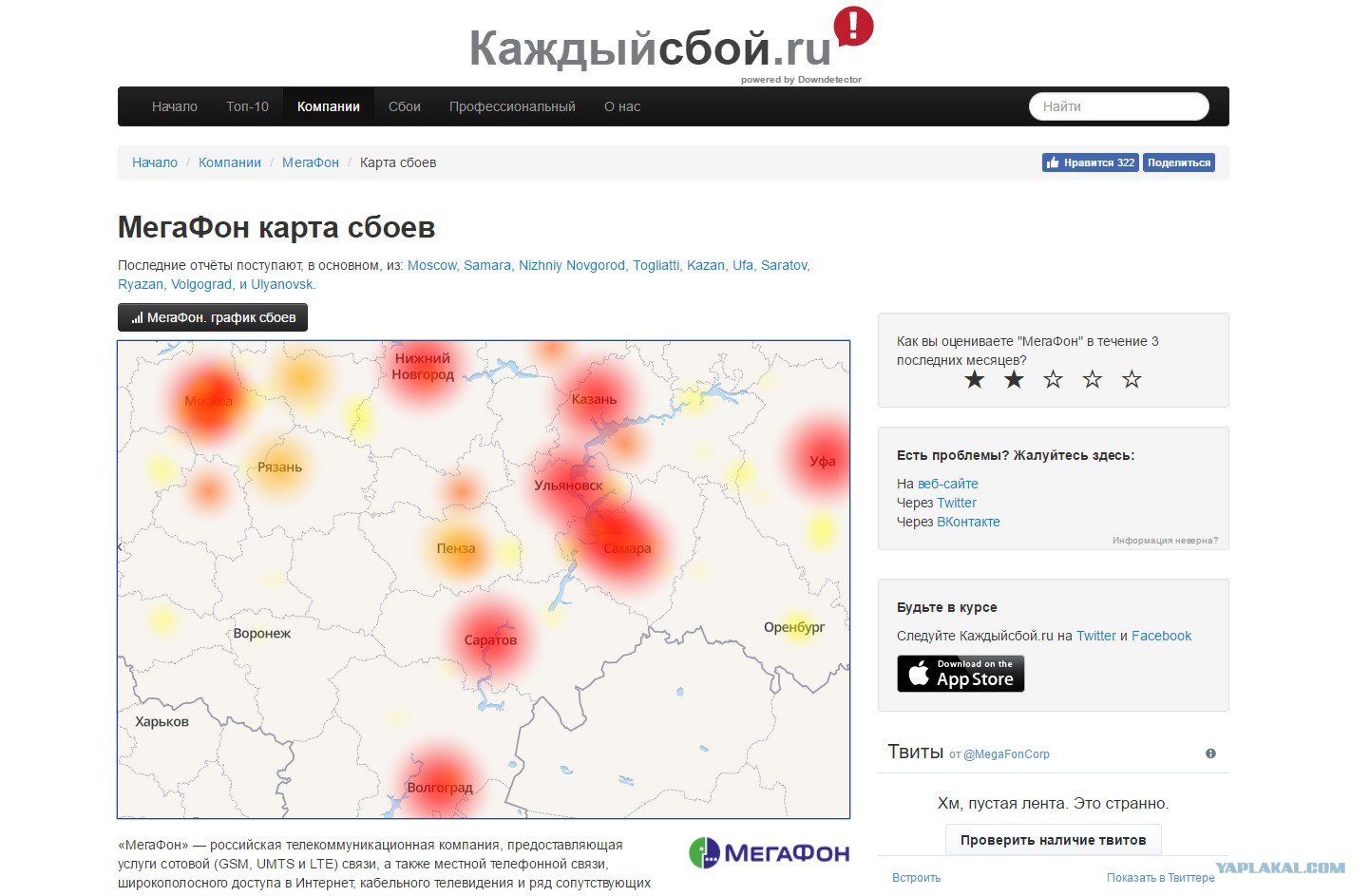Image resolution: width=1370 pixels, height=896 pixels.
Task: Open the Профессиональный menu item
Action: [512, 106]
